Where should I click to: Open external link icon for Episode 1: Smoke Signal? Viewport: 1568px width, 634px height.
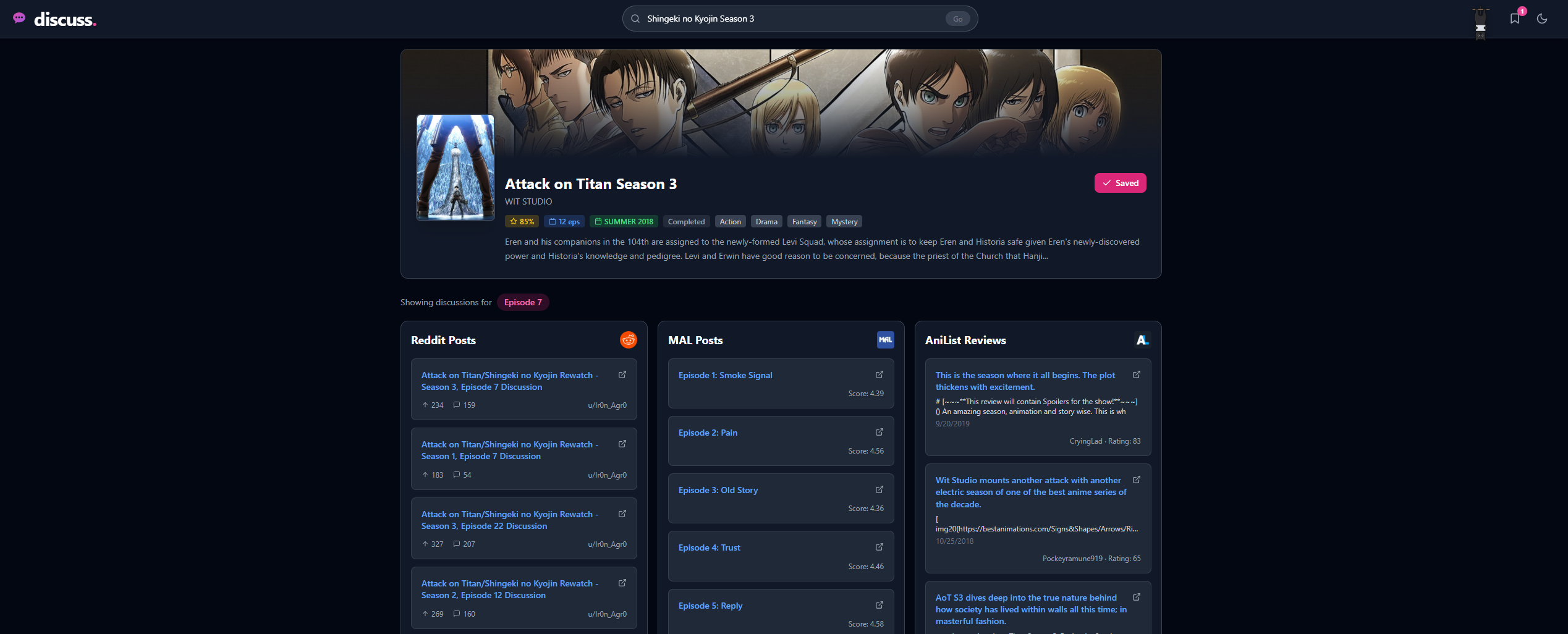tap(879, 374)
